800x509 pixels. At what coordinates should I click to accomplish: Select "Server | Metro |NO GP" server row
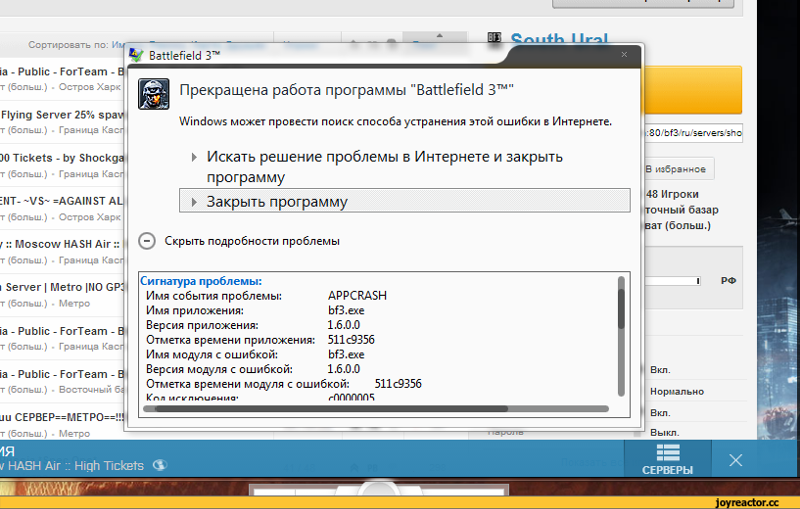point(61,295)
